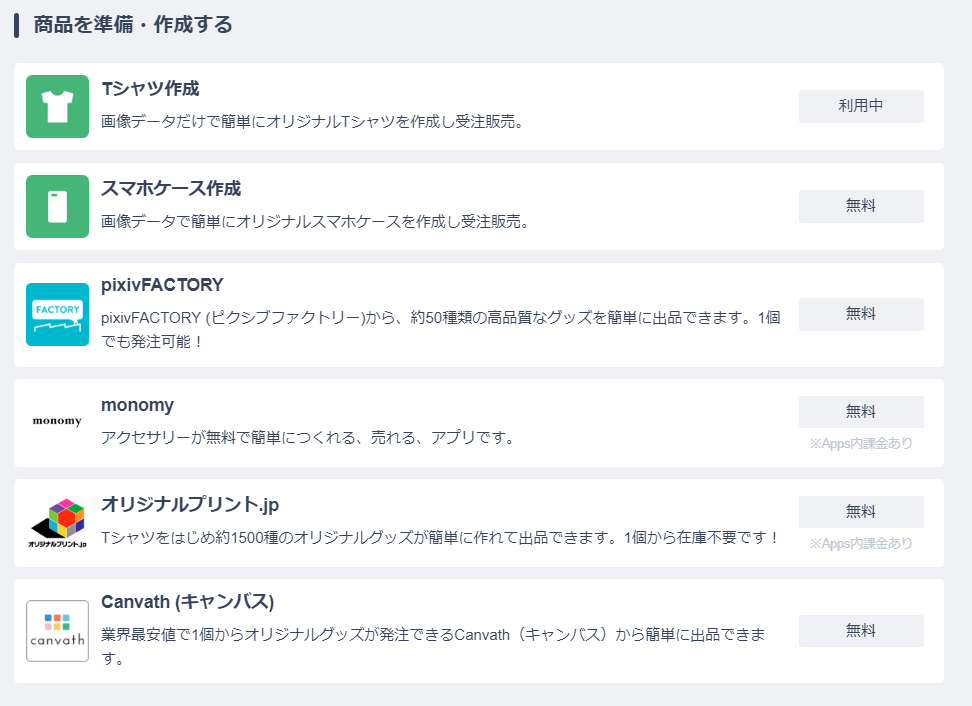
Task: Click the canvath logo icon
Action: tap(57, 631)
